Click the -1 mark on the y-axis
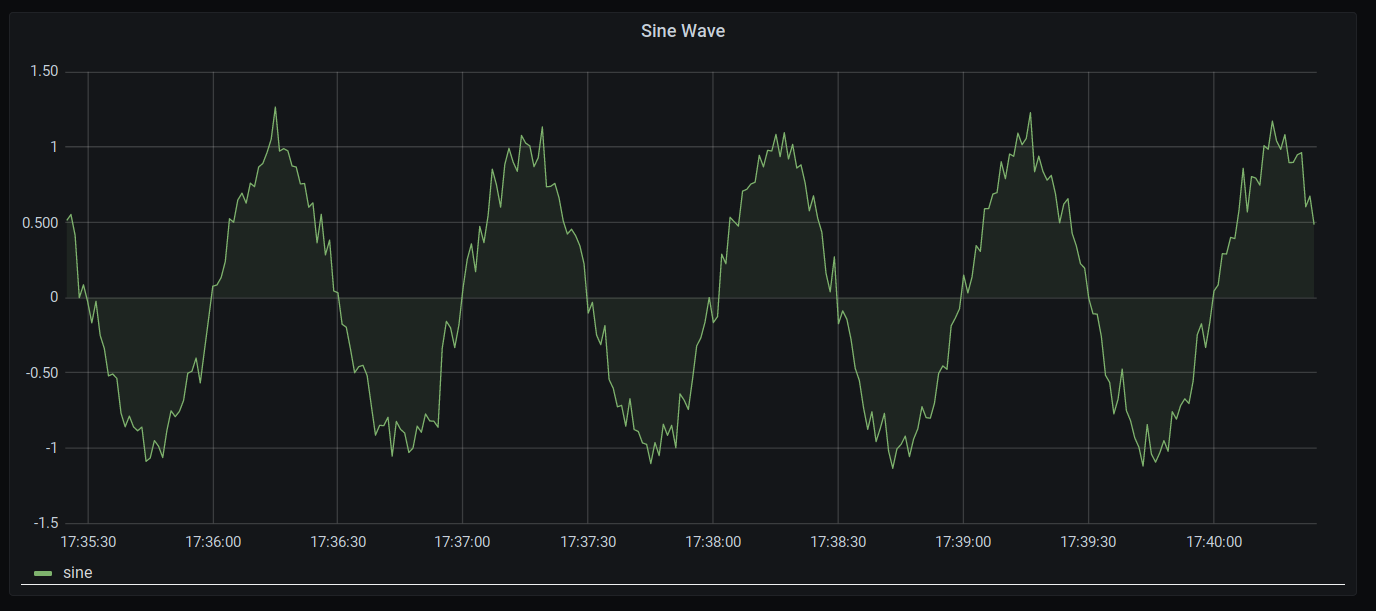1376x611 pixels. coord(49,447)
